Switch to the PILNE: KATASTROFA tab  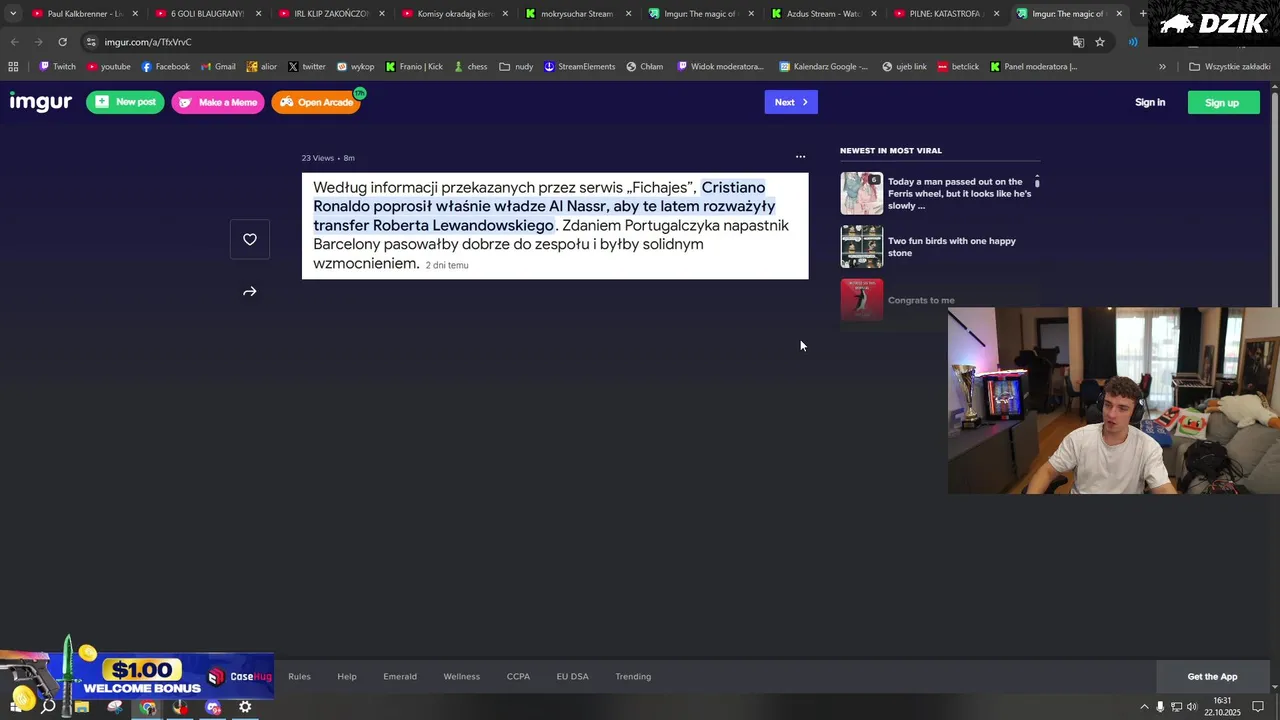click(945, 14)
